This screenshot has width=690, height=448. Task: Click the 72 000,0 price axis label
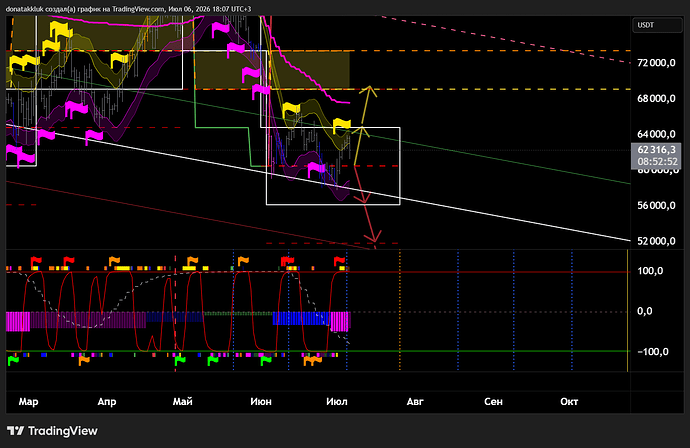(656, 63)
